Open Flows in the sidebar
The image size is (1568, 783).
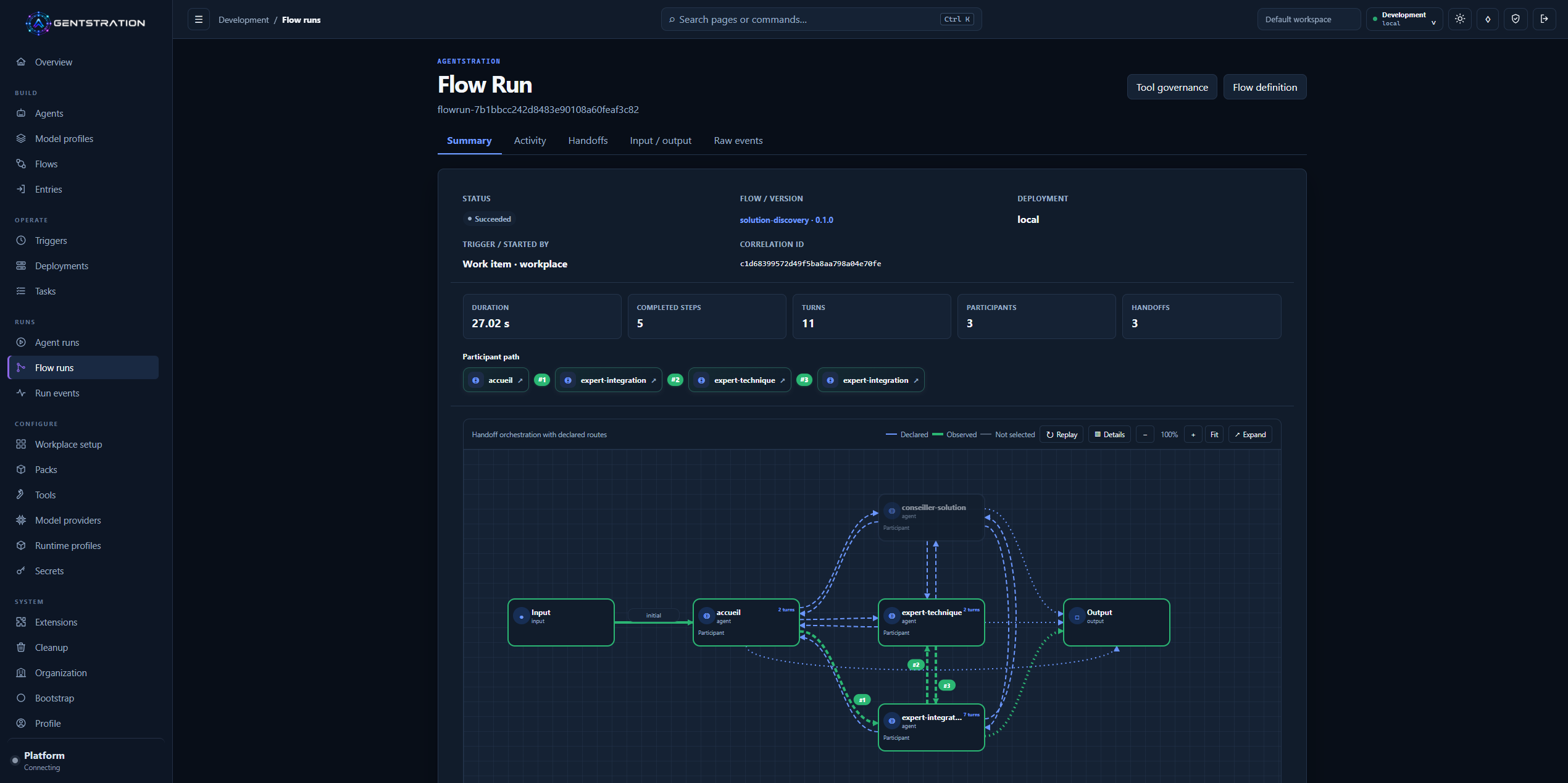coord(83,164)
